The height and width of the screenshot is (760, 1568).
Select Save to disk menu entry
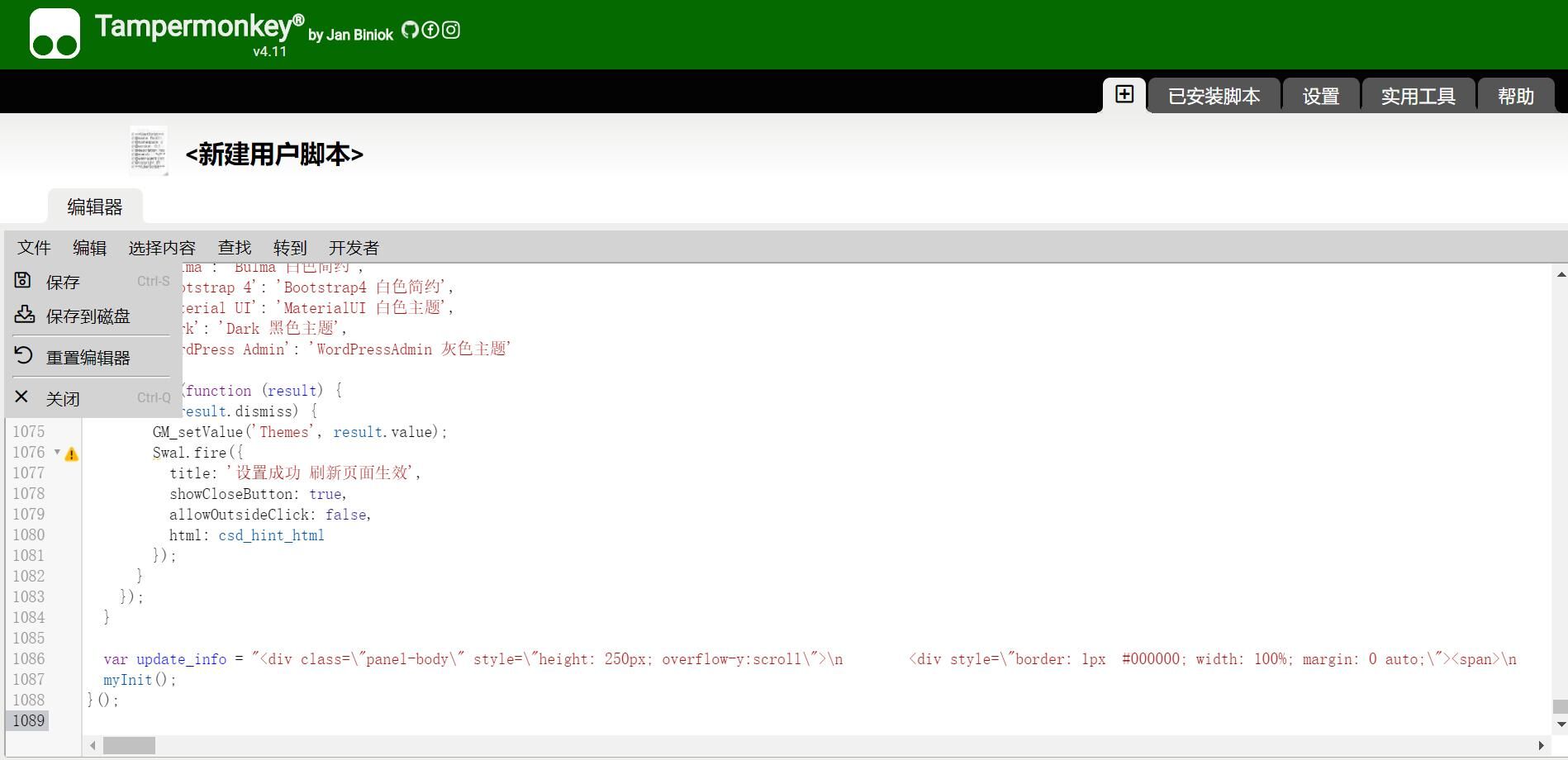[x=88, y=316]
